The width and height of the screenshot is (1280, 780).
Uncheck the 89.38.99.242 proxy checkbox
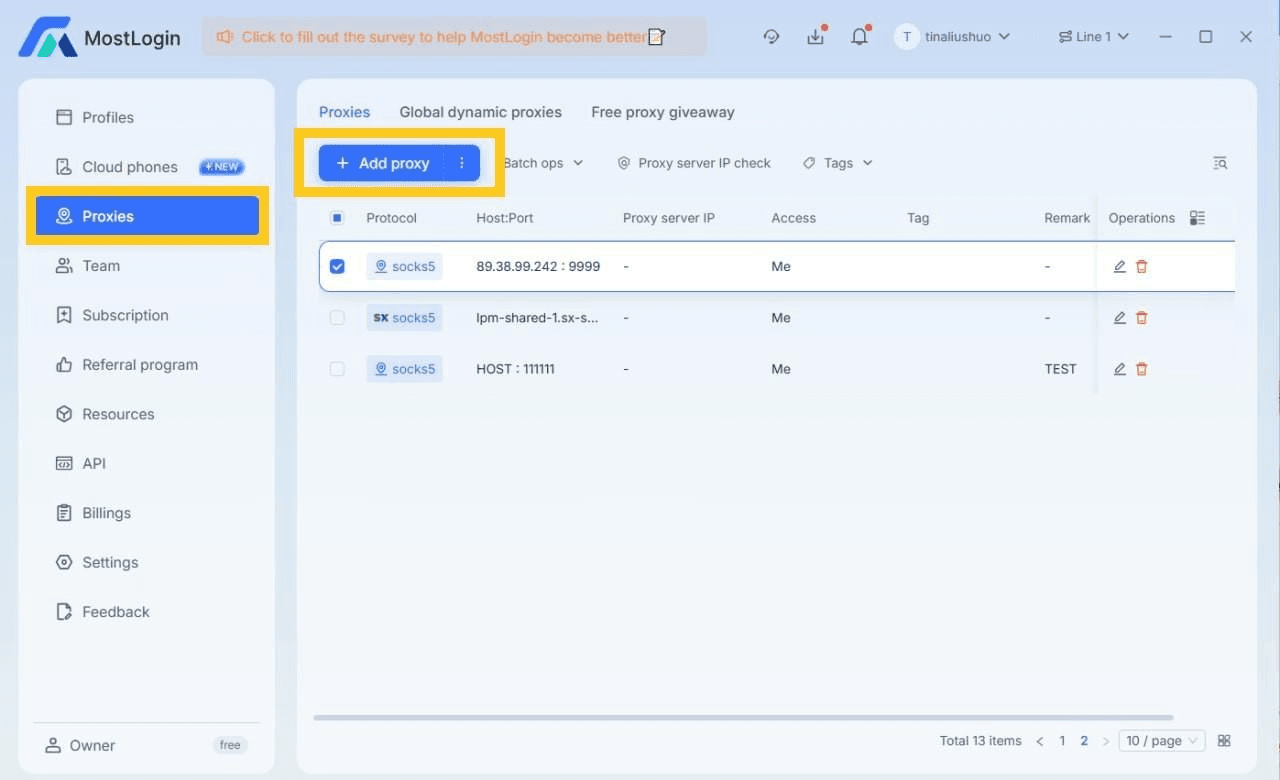[x=337, y=267]
